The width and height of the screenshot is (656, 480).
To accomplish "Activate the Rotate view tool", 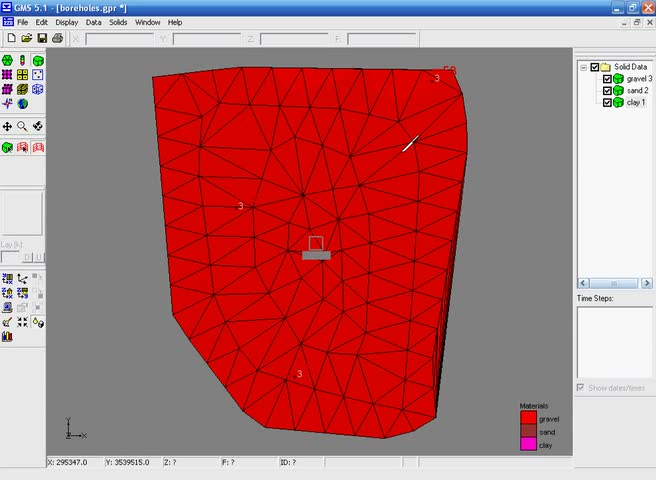I will [38, 126].
